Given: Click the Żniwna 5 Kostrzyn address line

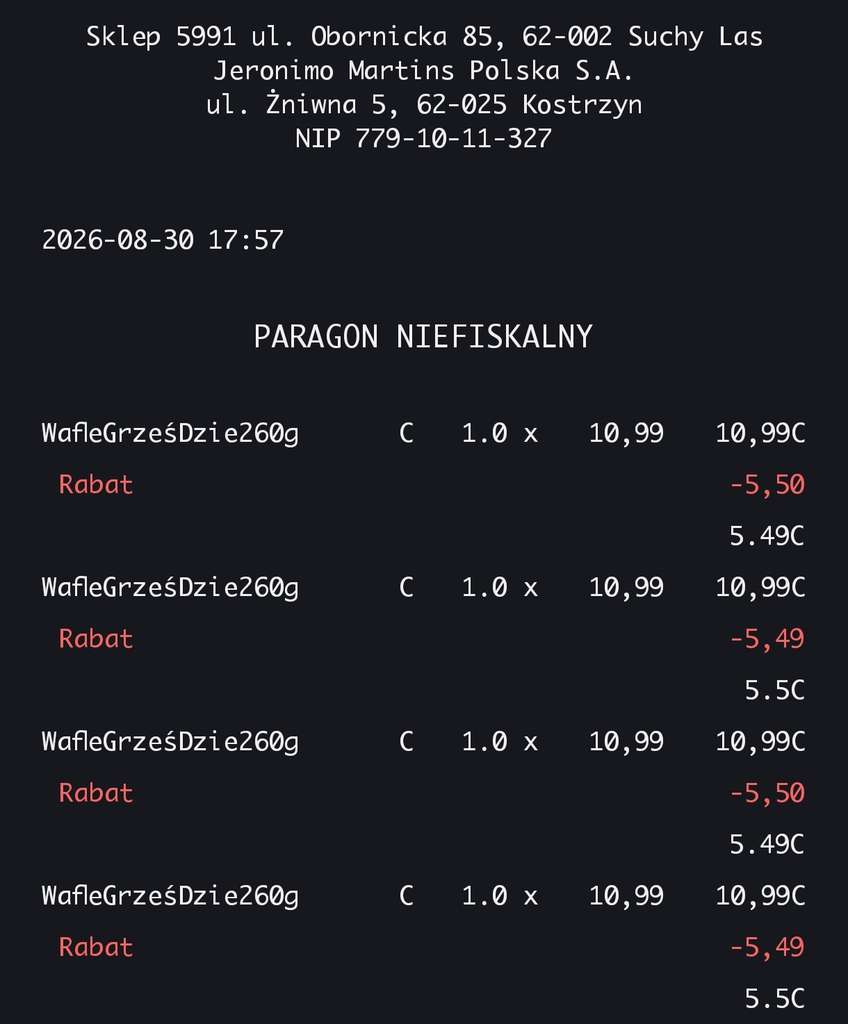Looking at the screenshot, I should click(x=424, y=104).
